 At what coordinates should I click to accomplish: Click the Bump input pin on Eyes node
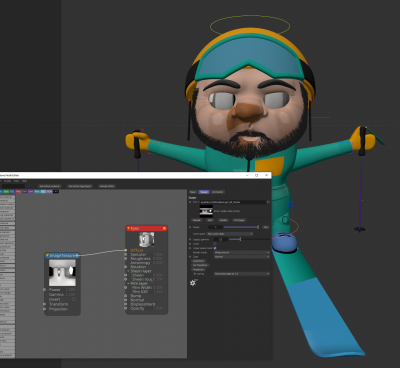click(126, 296)
